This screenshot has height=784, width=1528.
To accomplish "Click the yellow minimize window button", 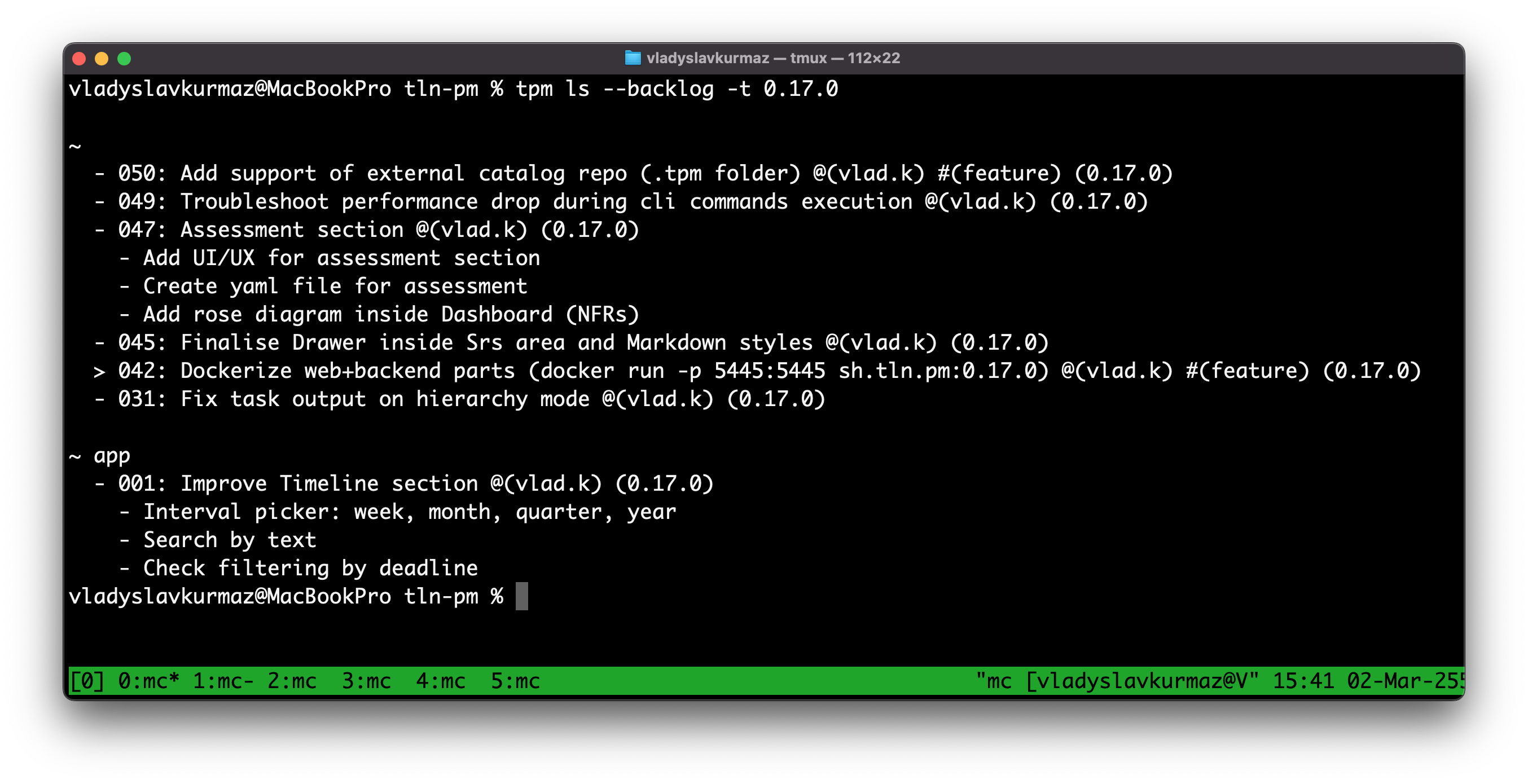I will (x=102, y=59).
